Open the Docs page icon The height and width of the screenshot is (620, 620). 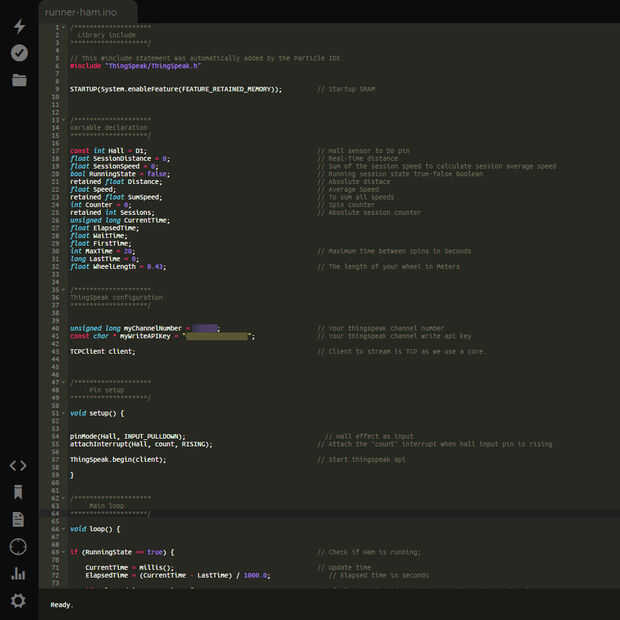click(x=18, y=519)
